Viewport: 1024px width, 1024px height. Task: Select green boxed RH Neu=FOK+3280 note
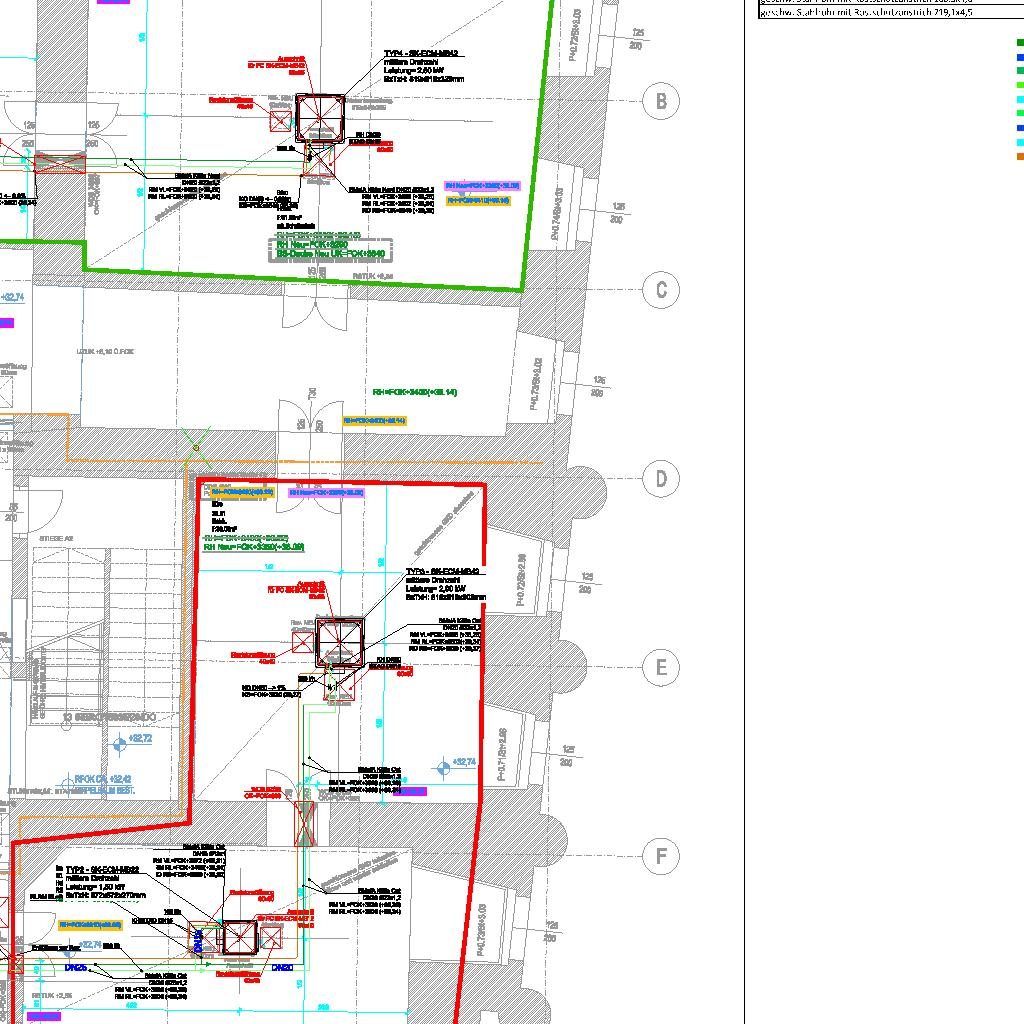click(x=312, y=243)
